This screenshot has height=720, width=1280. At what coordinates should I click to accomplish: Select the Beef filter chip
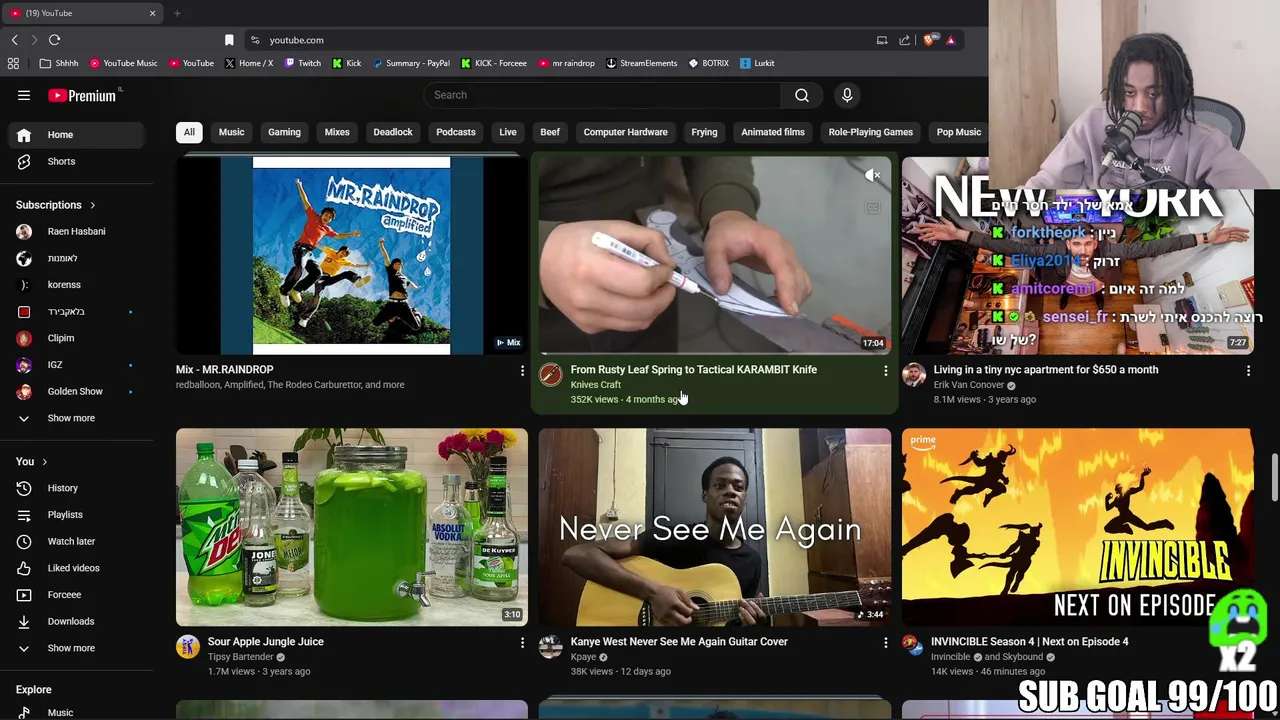point(550,132)
